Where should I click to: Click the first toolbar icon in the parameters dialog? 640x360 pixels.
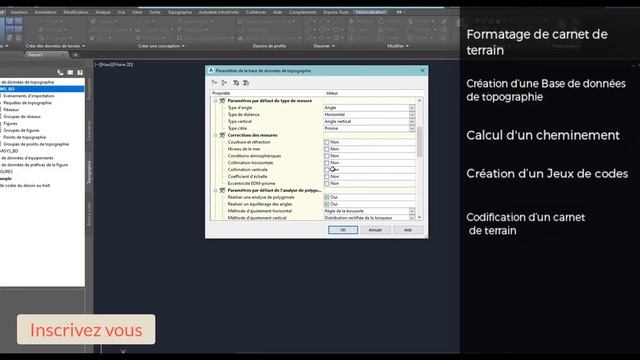tap(214, 83)
